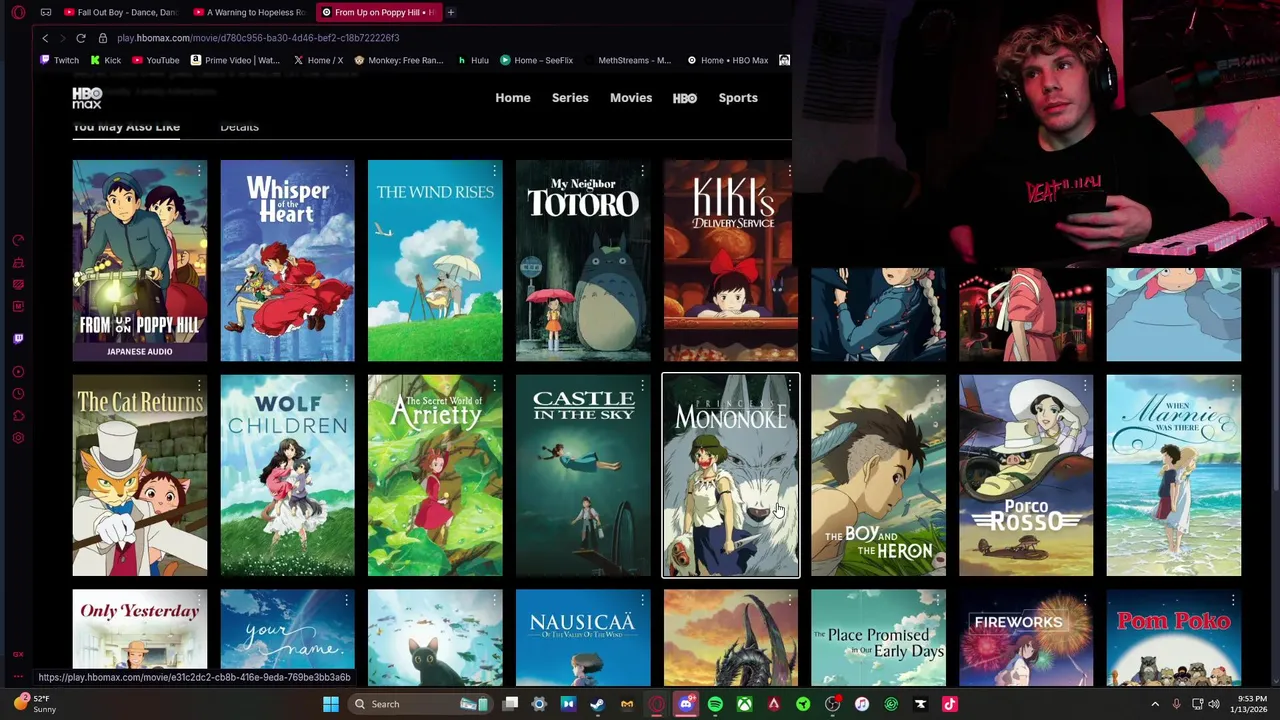Switch to A Warning to Hopeless Ro tab

click(x=248, y=12)
